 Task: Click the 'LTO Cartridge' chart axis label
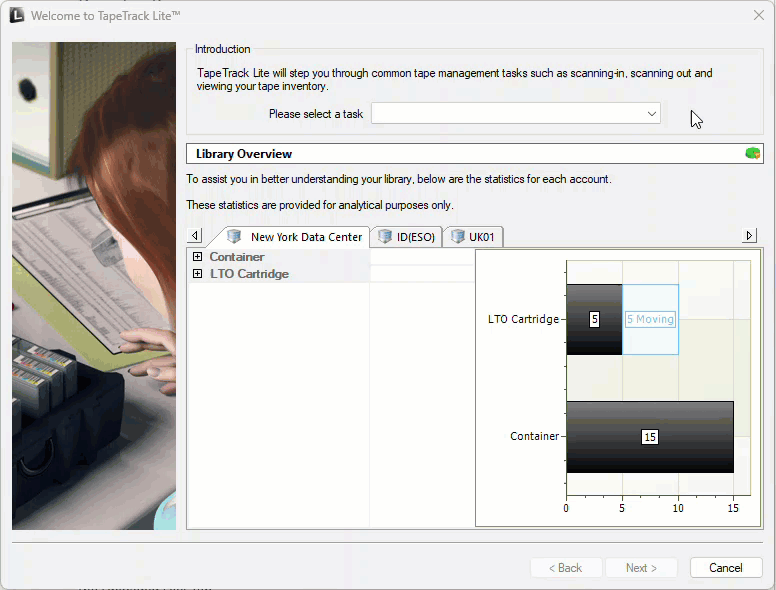point(523,319)
